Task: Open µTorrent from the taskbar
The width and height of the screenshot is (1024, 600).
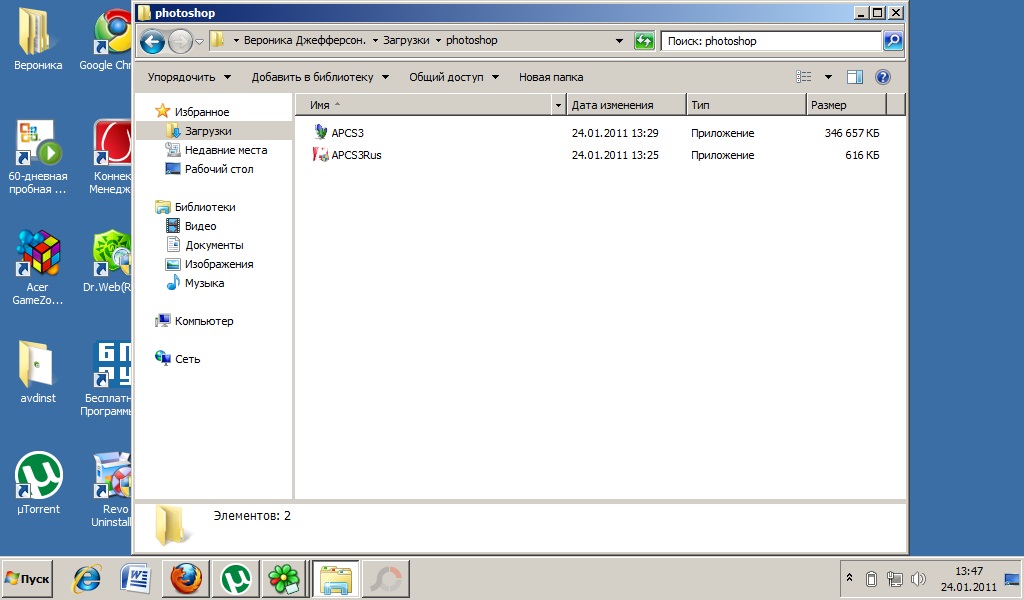Action: (236, 578)
